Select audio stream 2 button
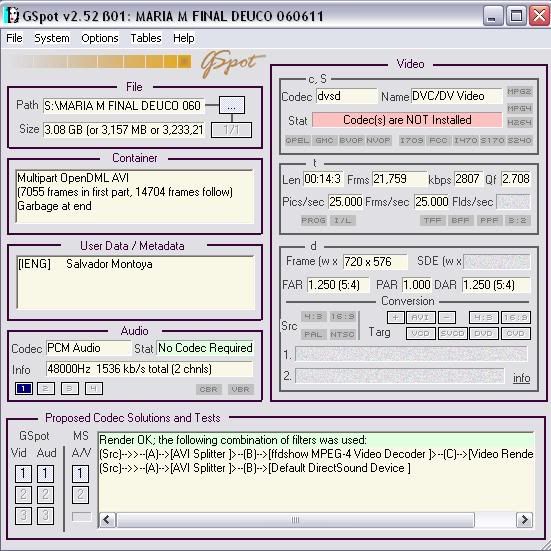This screenshot has height=551, width=551. pyautogui.click(x=46, y=389)
